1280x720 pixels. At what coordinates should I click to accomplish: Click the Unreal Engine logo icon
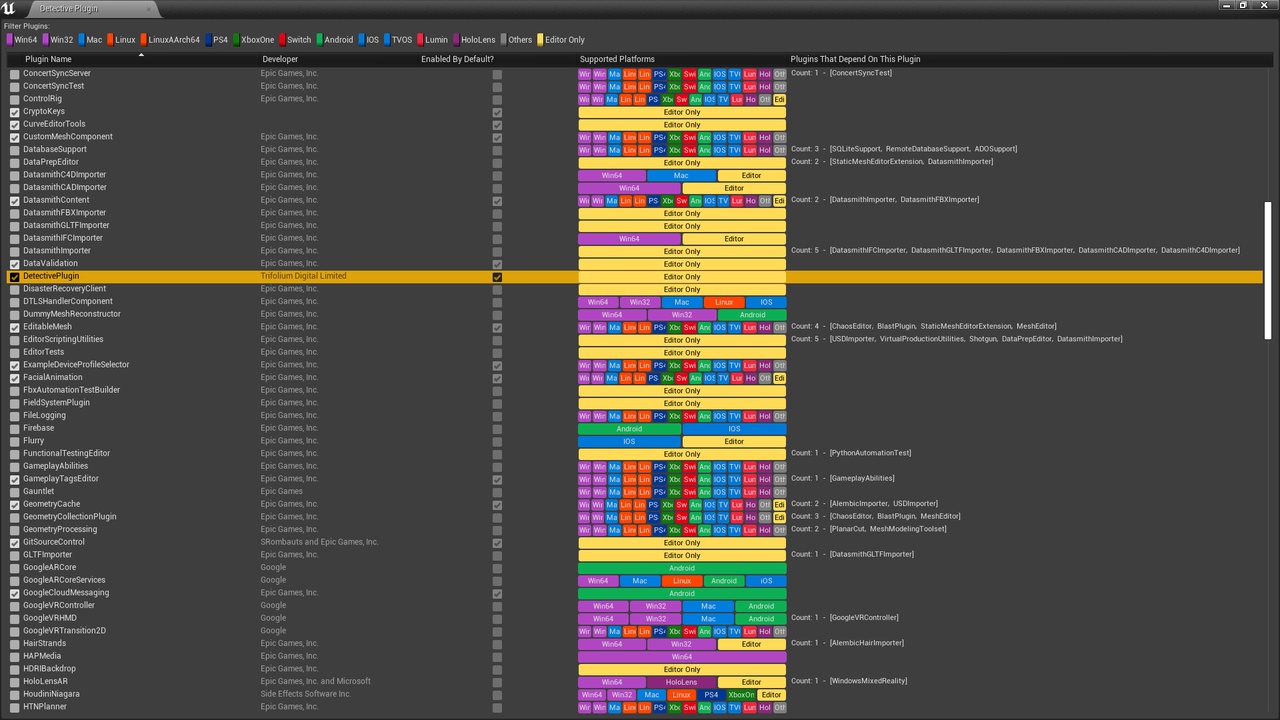(x=9, y=8)
